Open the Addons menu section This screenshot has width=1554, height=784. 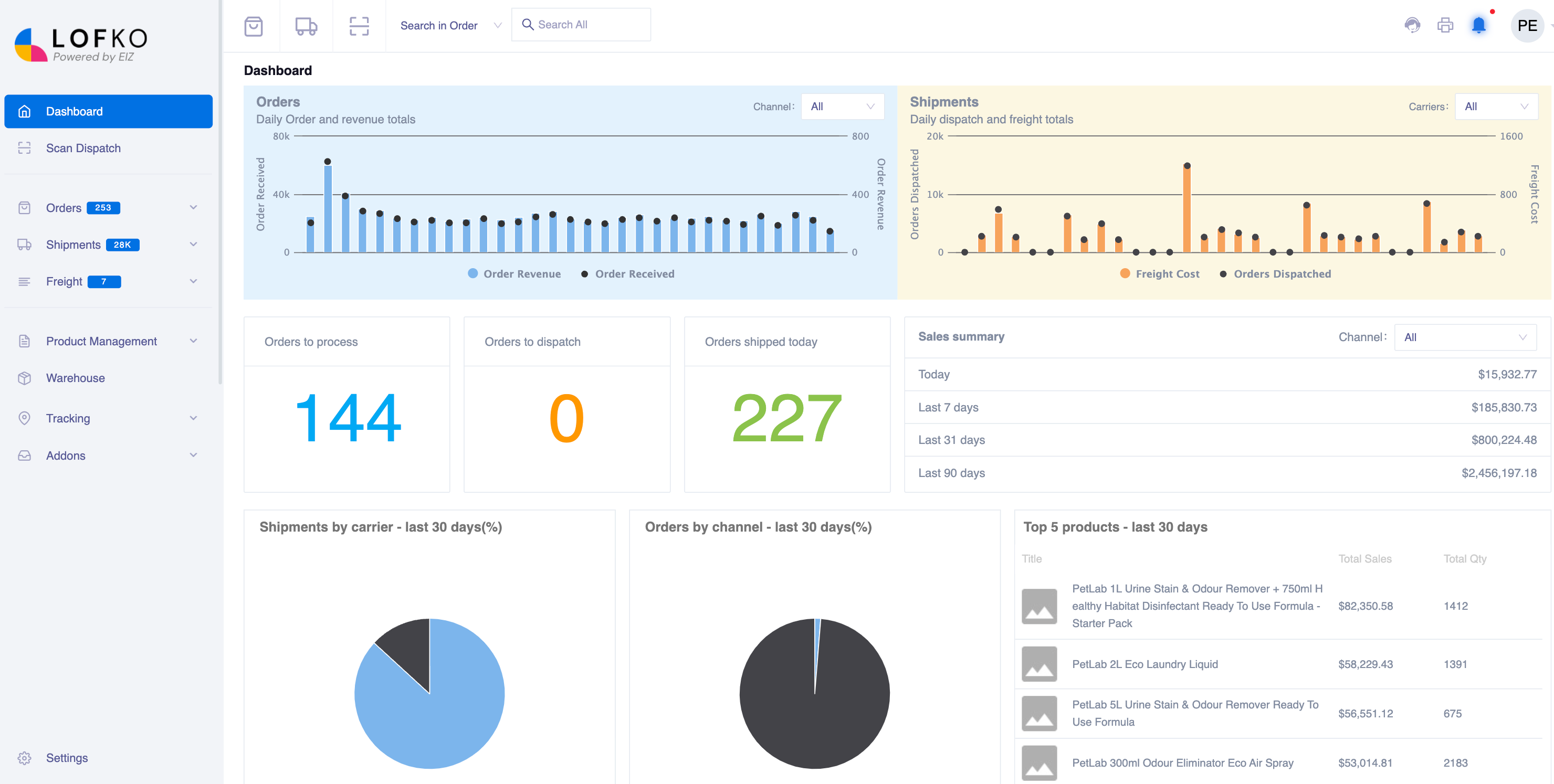106,455
